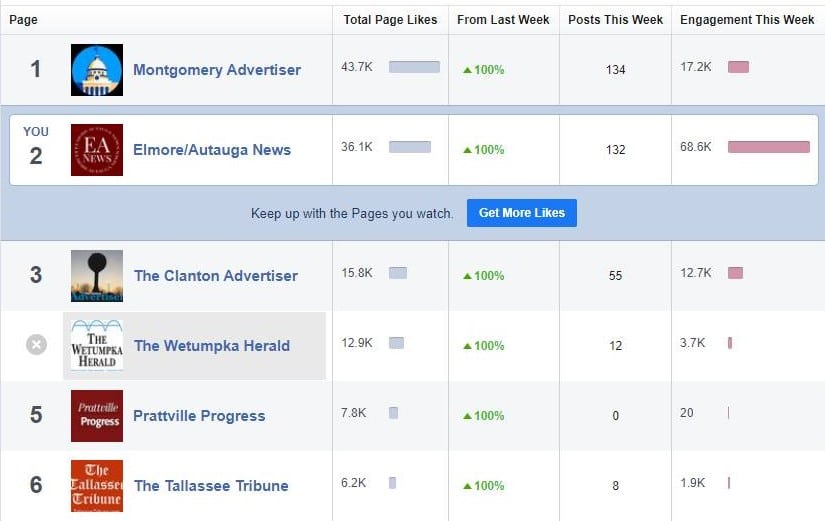Click The Clanton Advertiser page thumbnail
The width and height of the screenshot is (825, 521).
click(97, 276)
